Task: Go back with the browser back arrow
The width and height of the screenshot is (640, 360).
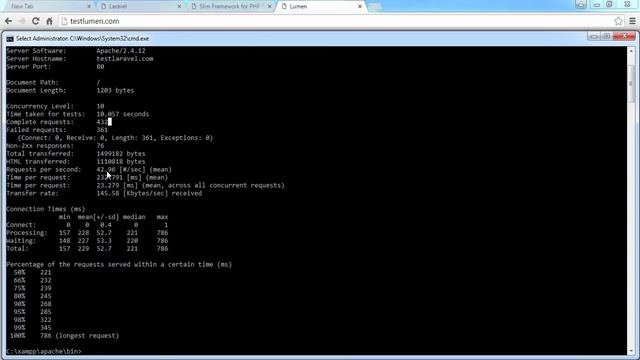Action: click(8, 21)
